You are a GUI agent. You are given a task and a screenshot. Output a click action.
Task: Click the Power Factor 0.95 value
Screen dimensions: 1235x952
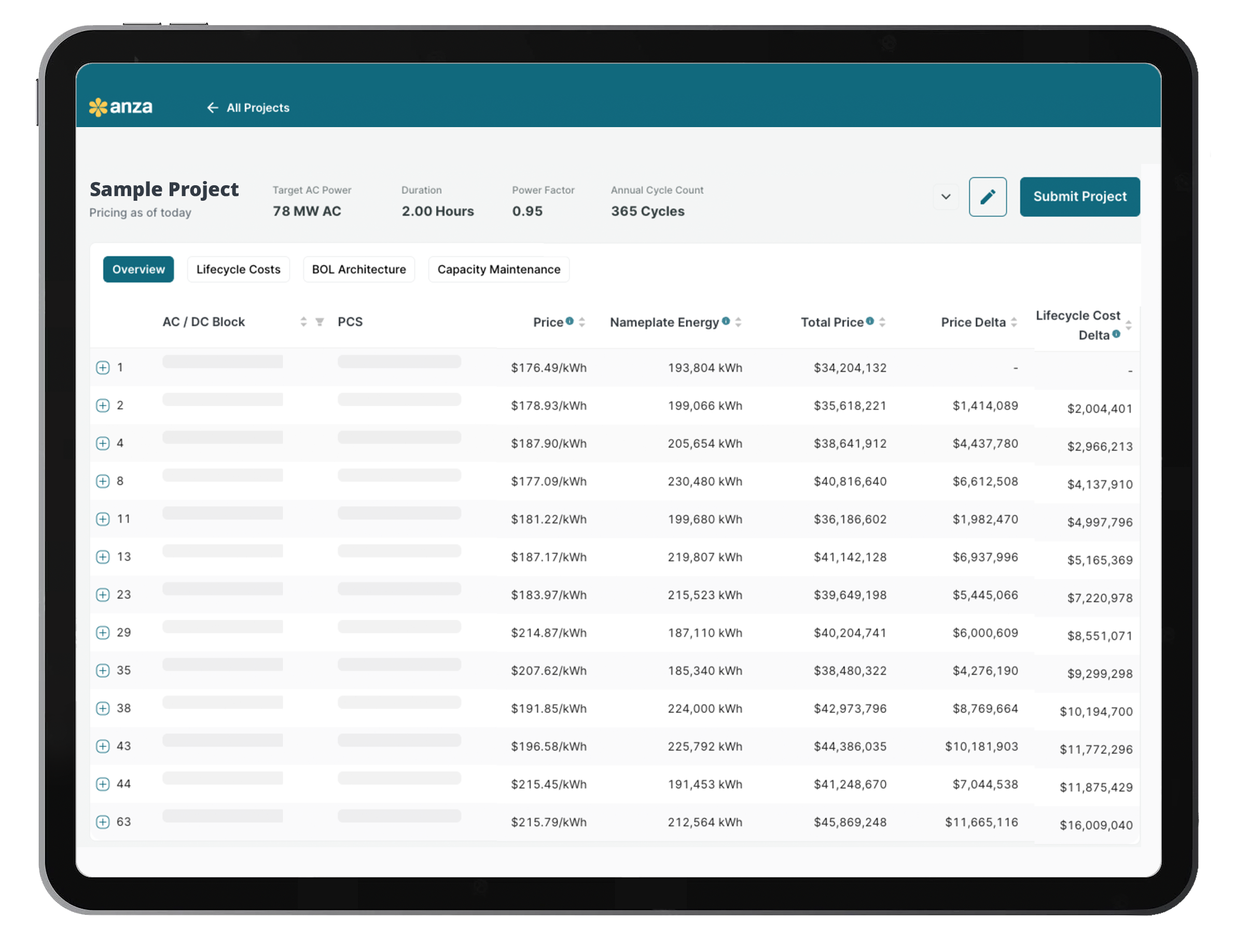pyautogui.click(x=527, y=211)
